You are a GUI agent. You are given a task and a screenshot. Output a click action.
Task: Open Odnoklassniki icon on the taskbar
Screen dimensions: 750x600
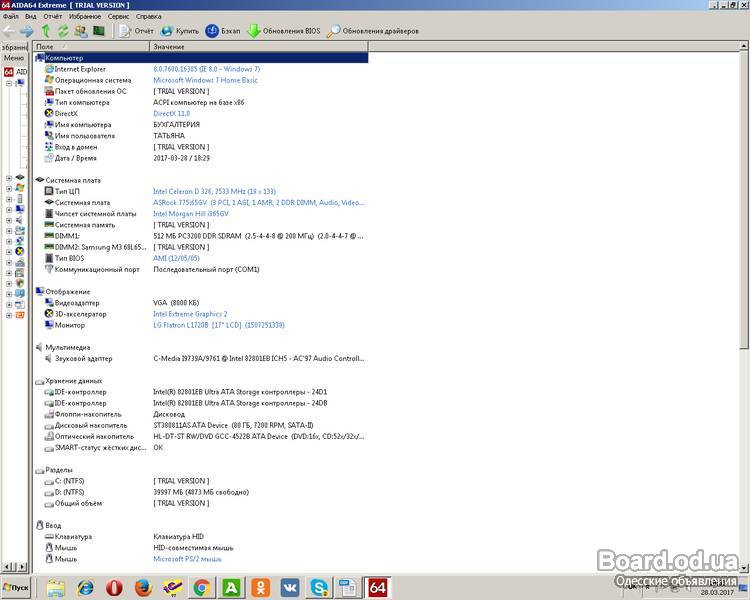point(260,588)
